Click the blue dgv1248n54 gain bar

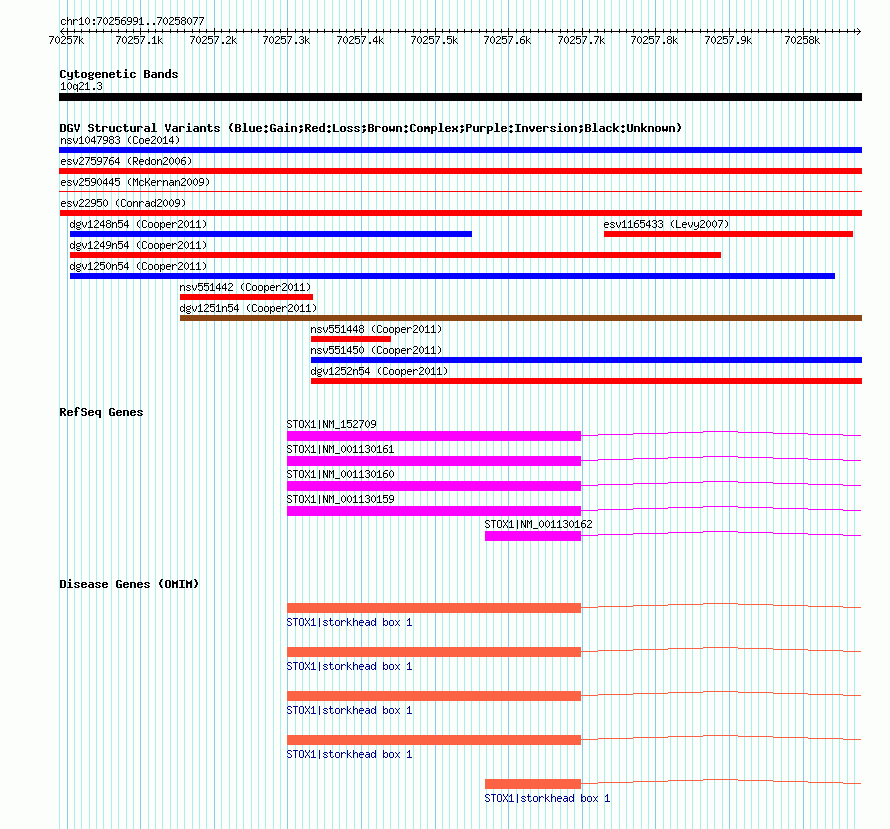click(x=271, y=234)
